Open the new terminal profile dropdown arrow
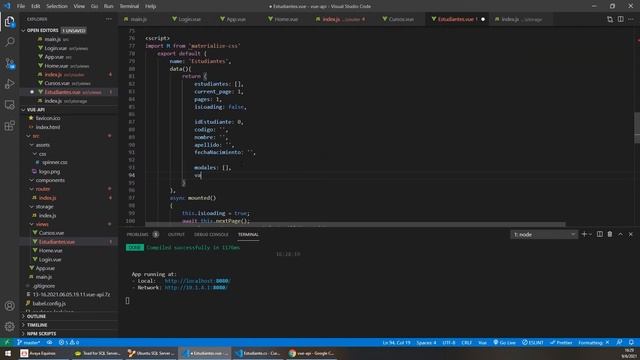The image size is (640, 360). [x=590, y=234]
